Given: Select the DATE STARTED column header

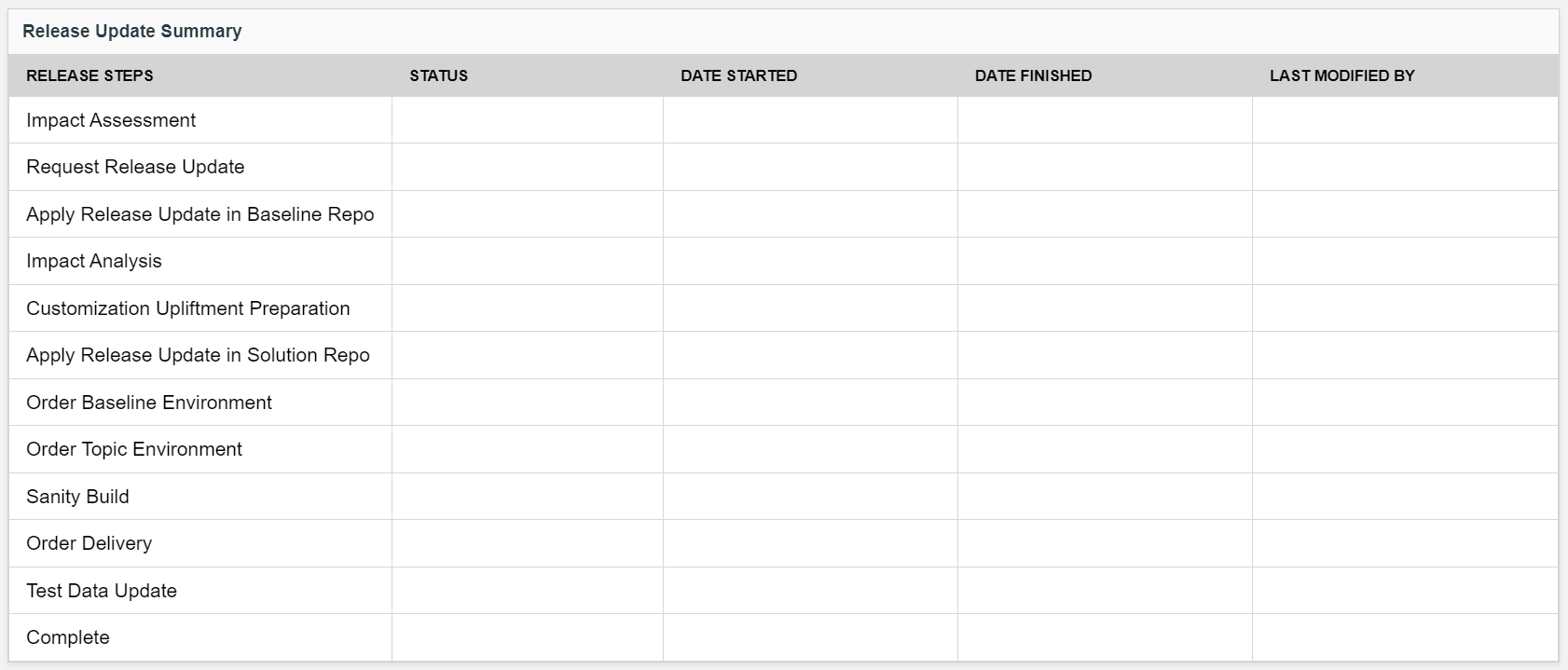Looking at the screenshot, I should 738,75.
